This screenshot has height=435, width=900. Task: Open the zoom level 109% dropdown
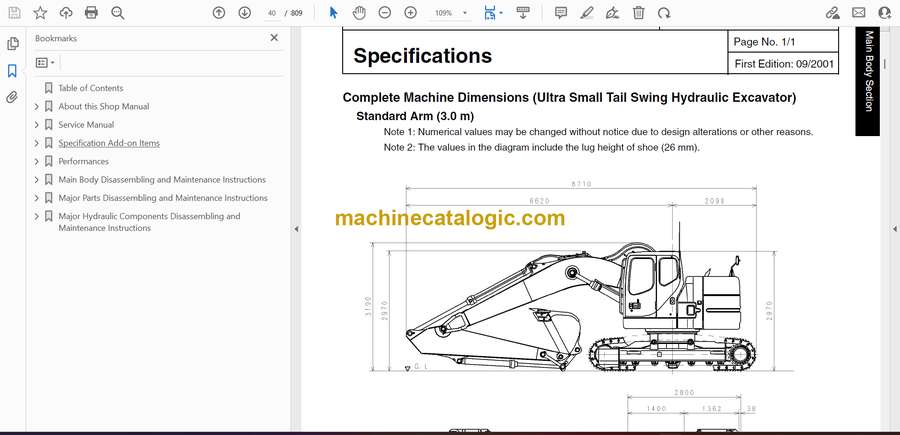click(450, 13)
